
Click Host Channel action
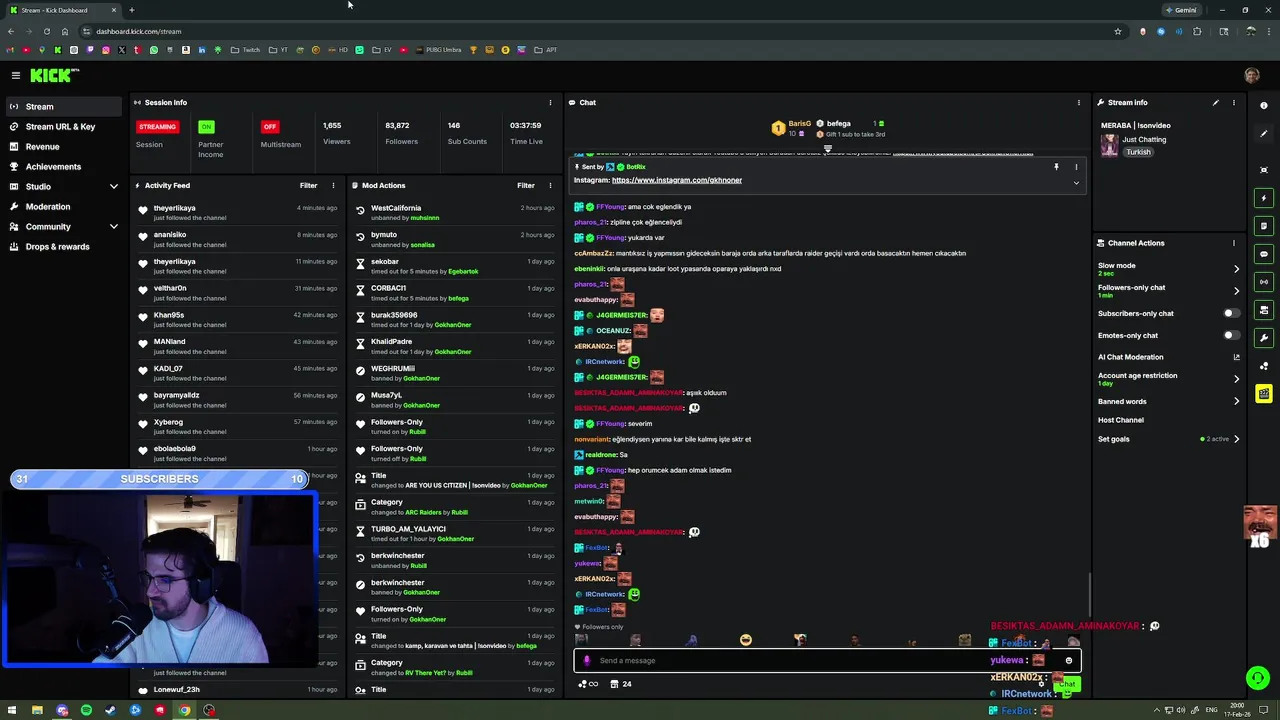point(1120,420)
